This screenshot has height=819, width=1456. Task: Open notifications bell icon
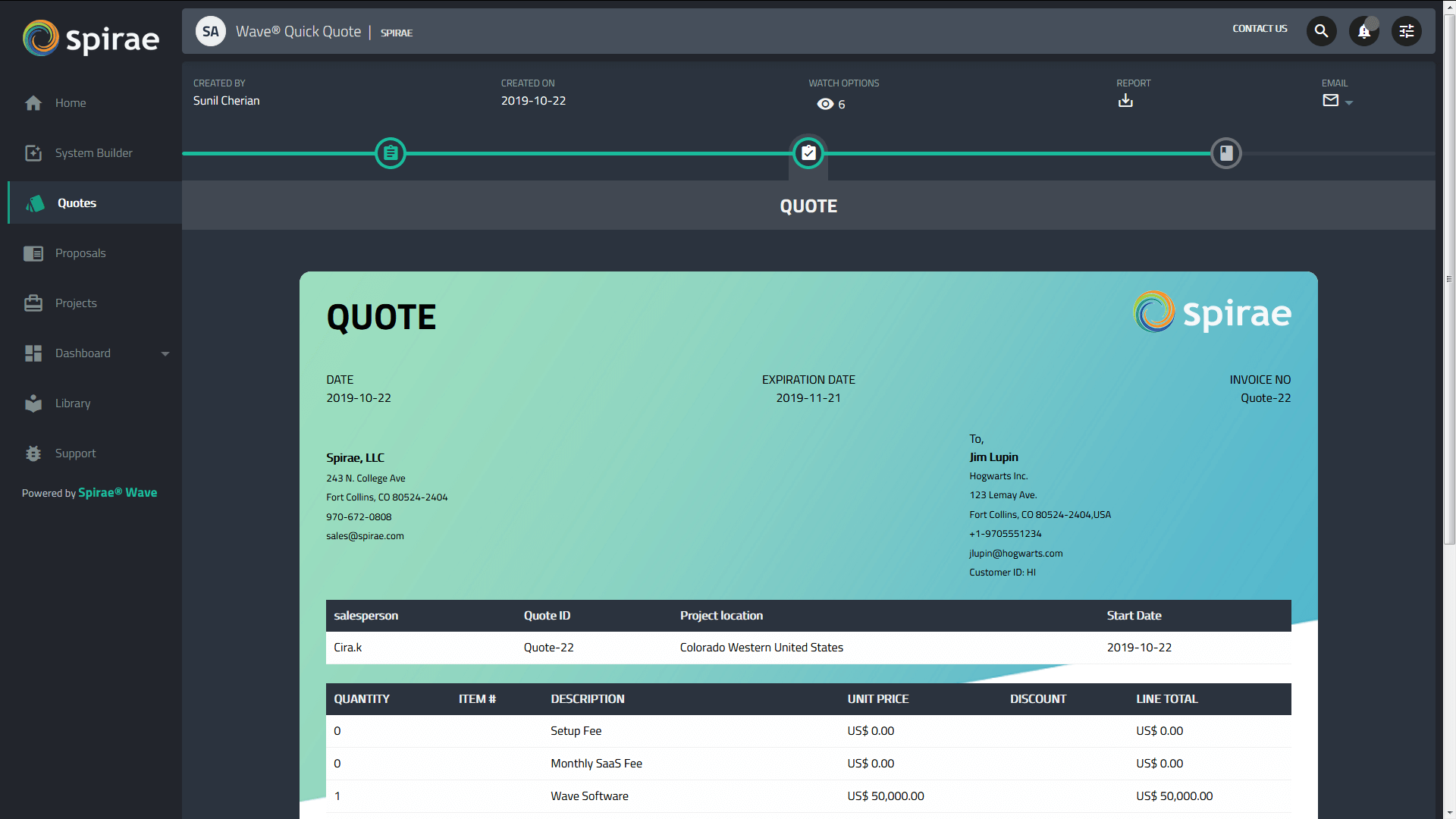1363,31
